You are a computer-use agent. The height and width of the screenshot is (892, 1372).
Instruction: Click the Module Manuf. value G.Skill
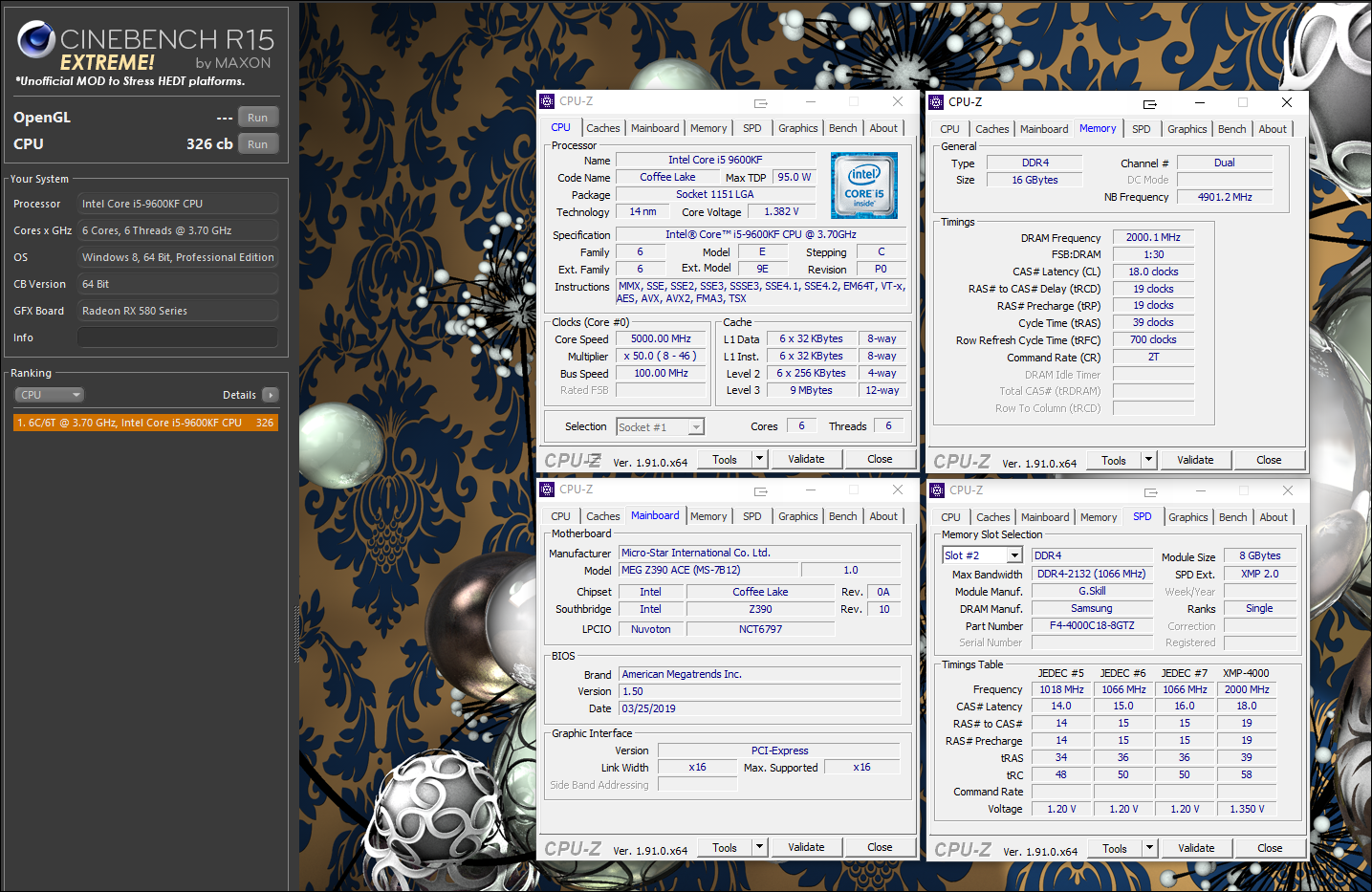pos(1092,591)
